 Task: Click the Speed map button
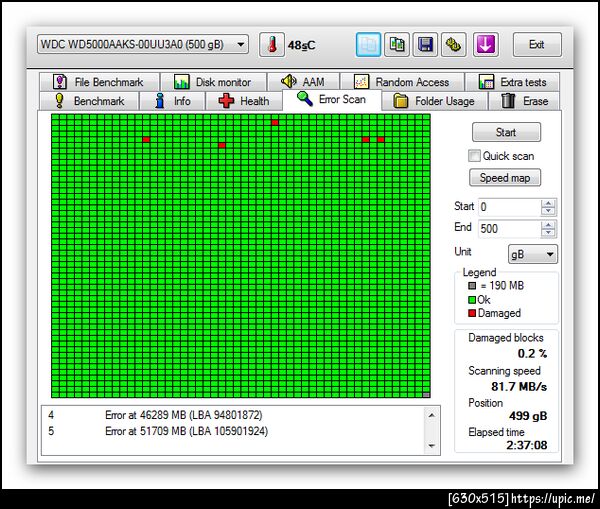pyautogui.click(x=505, y=178)
